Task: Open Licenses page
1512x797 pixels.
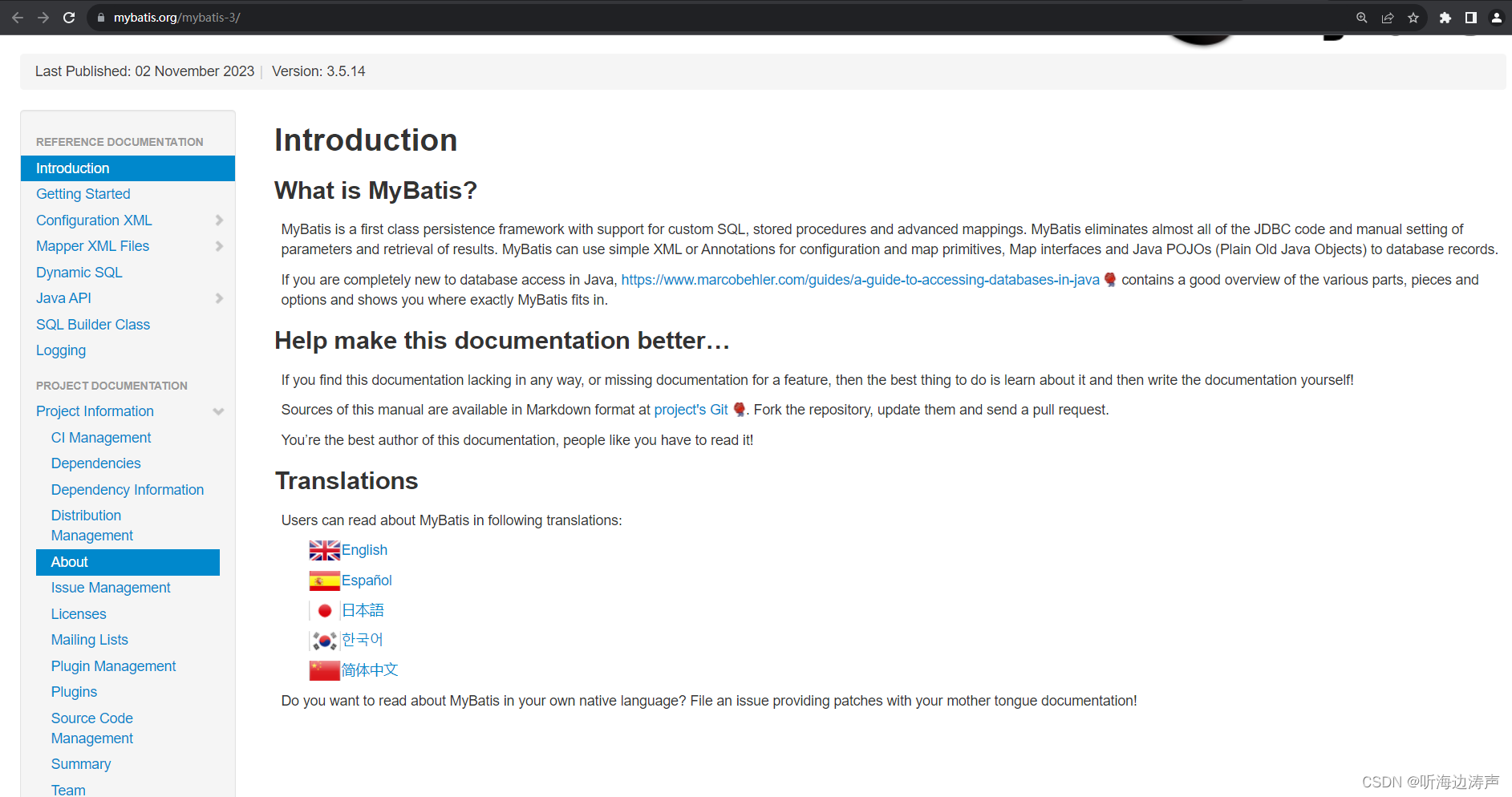Action: [x=79, y=614]
